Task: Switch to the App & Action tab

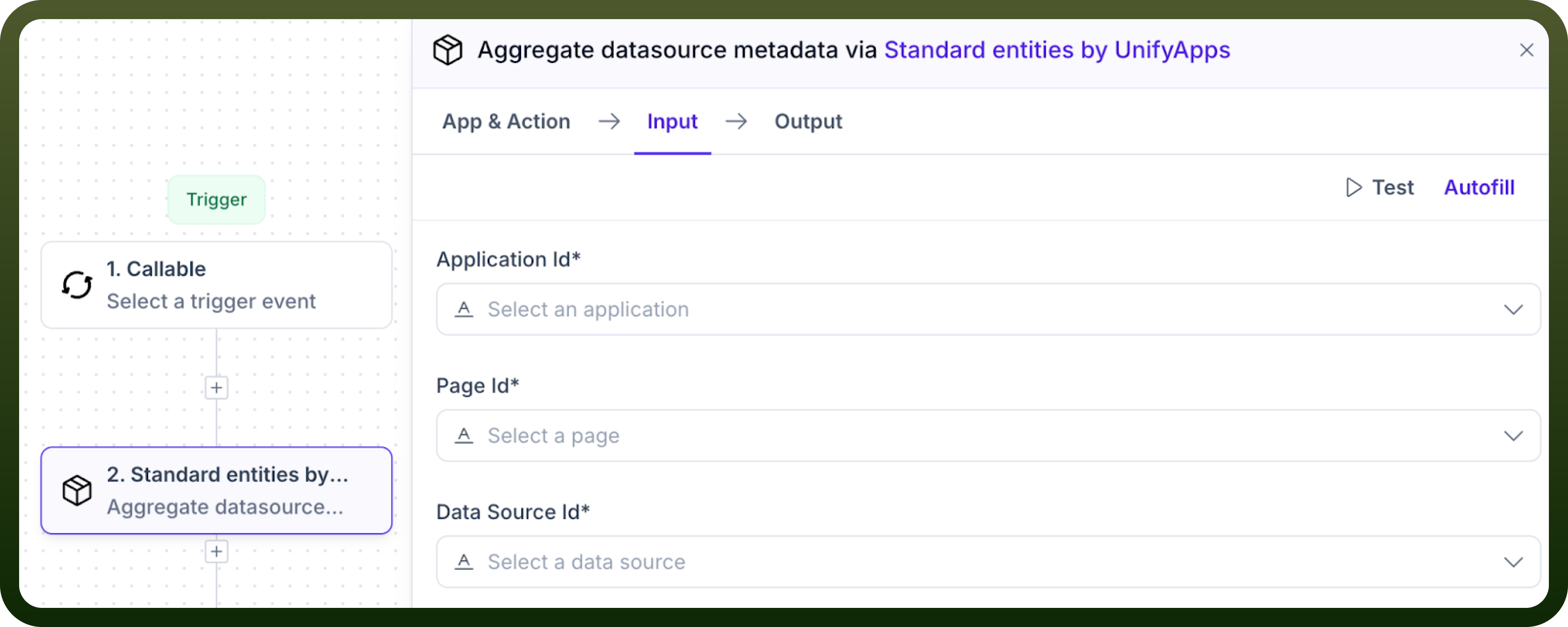Action: pos(506,122)
